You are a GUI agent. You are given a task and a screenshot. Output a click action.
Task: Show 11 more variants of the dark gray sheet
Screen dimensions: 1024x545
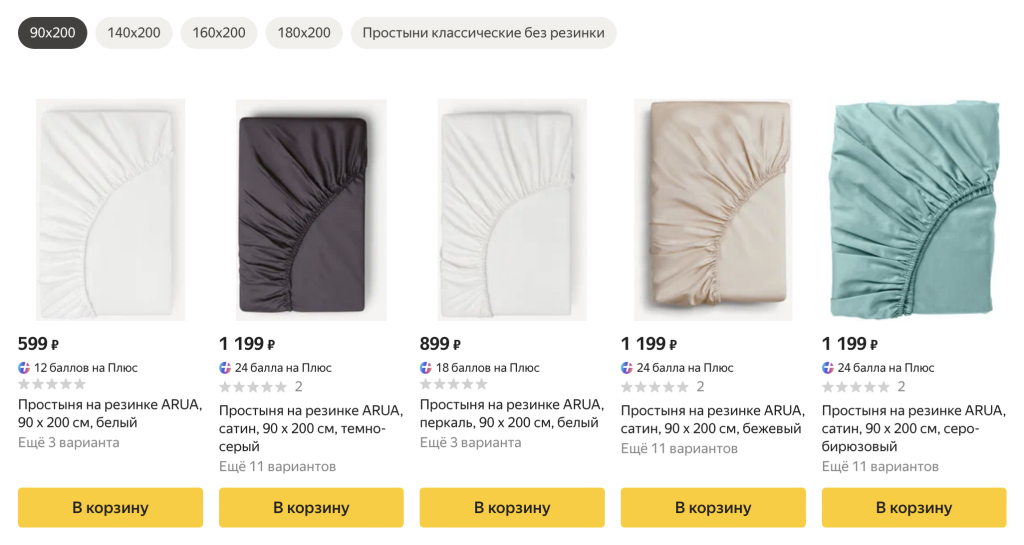pyautogui.click(x=277, y=466)
